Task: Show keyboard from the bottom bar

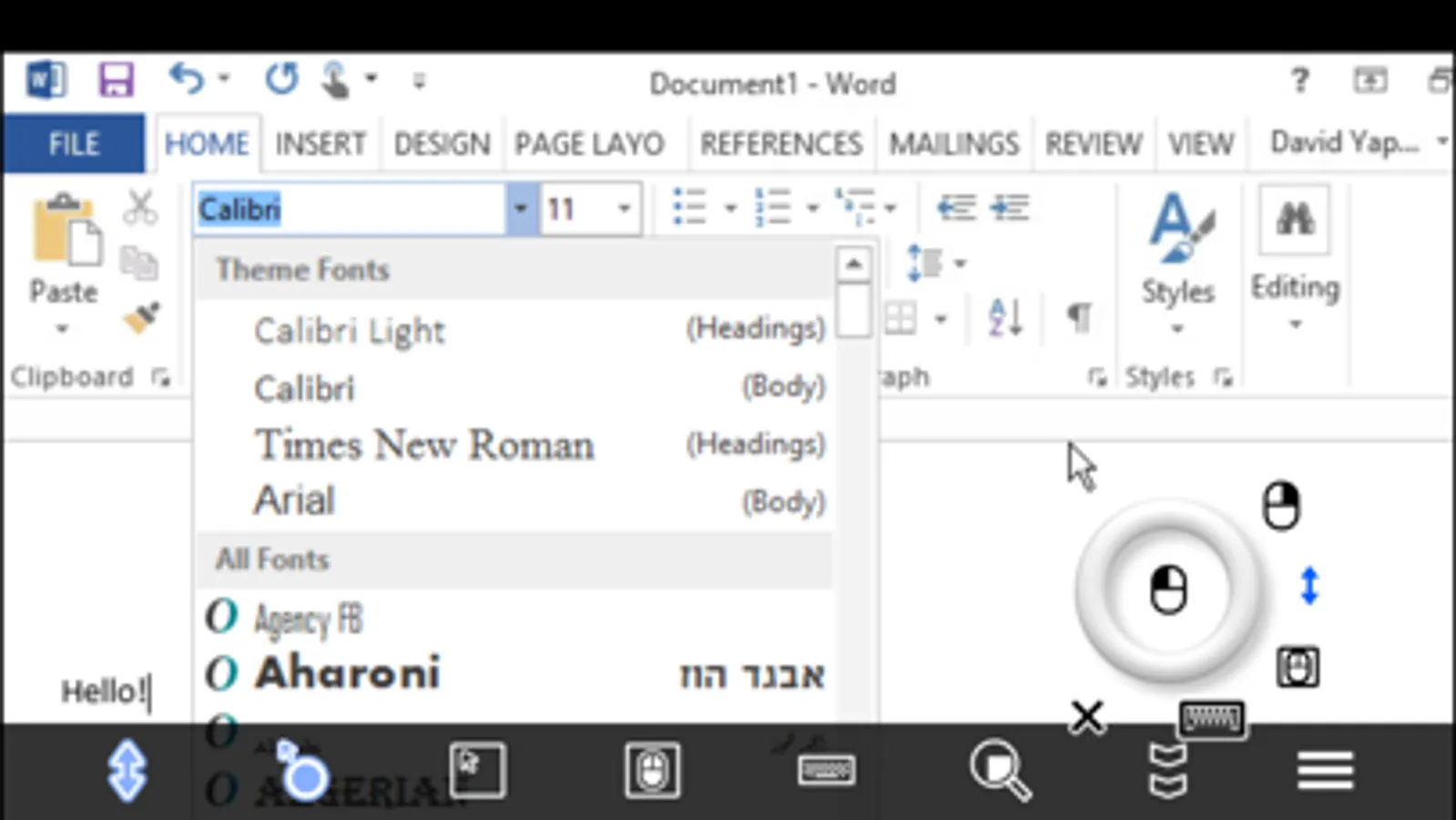Action: [x=826, y=771]
